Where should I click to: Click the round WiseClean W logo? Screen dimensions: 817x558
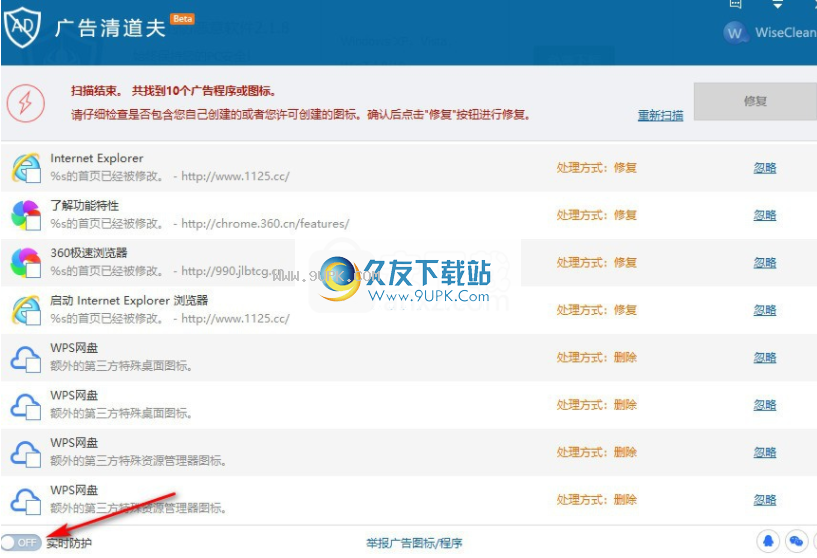point(735,33)
